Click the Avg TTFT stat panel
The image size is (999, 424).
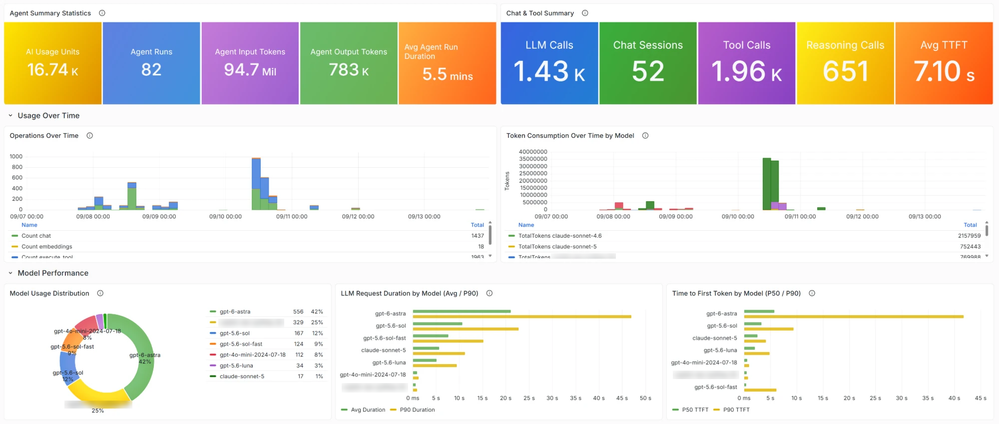pos(944,63)
